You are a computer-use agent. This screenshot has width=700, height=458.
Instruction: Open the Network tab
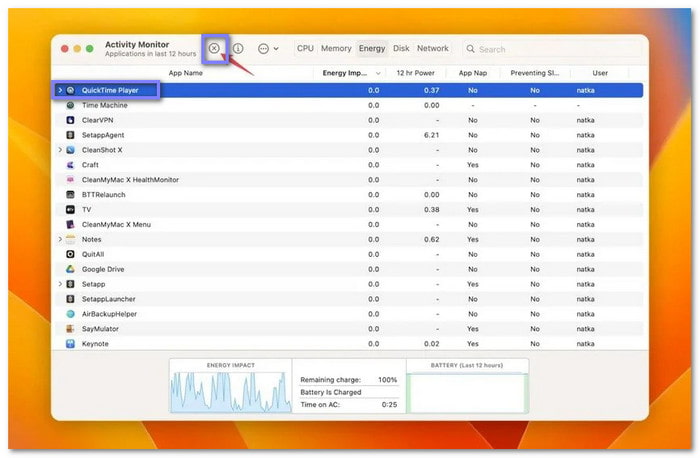point(433,48)
